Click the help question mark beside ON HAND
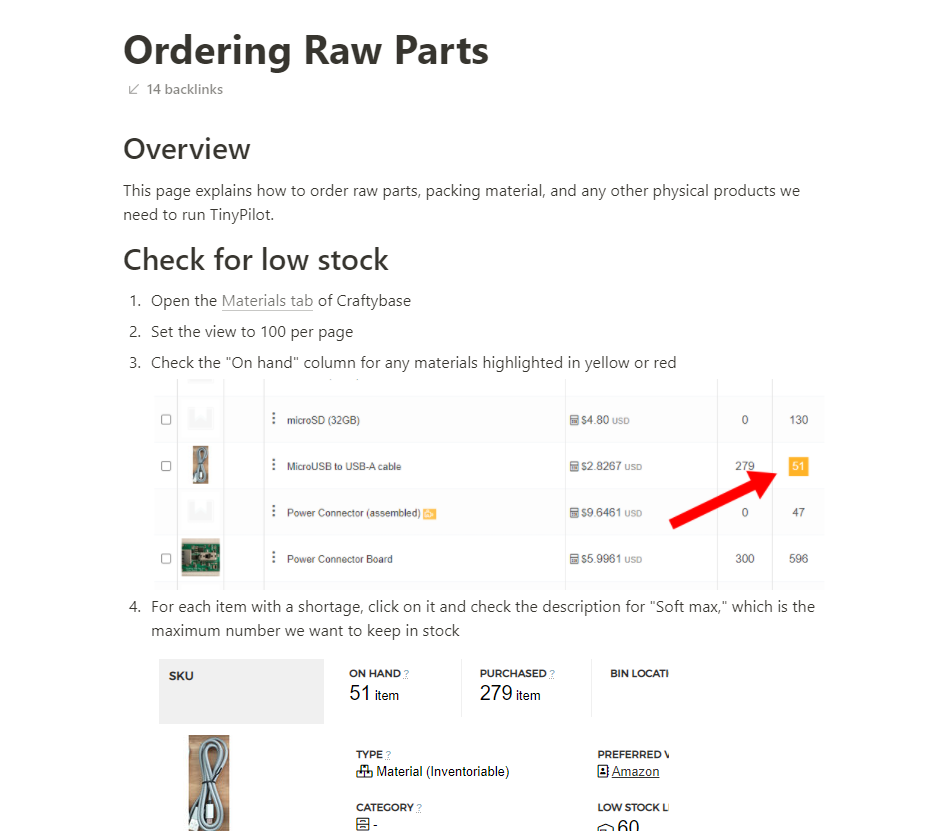The height and width of the screenshot is (831, 947). (406, 674)
